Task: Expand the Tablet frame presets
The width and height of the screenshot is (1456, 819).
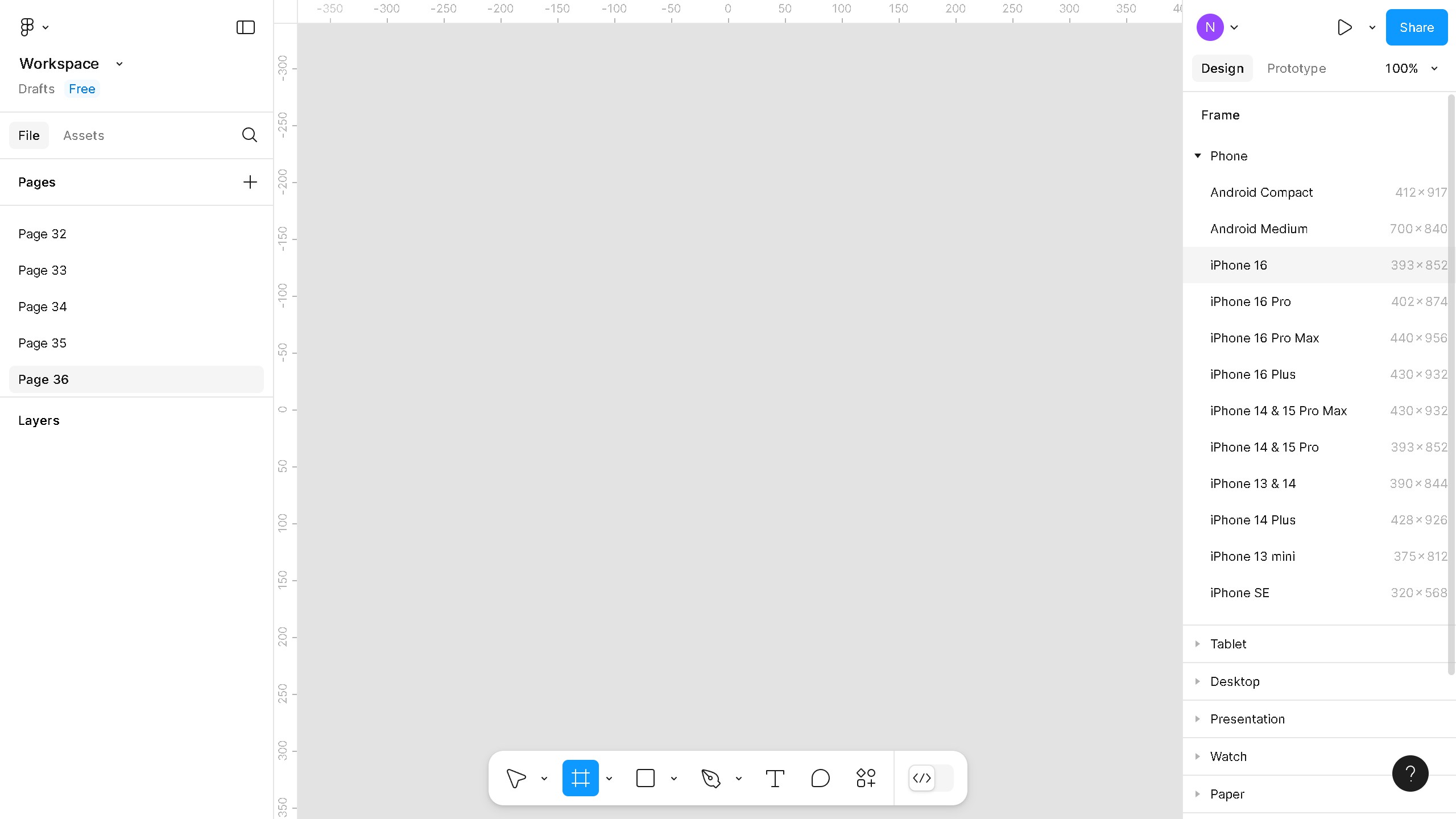Action: 1198,644
